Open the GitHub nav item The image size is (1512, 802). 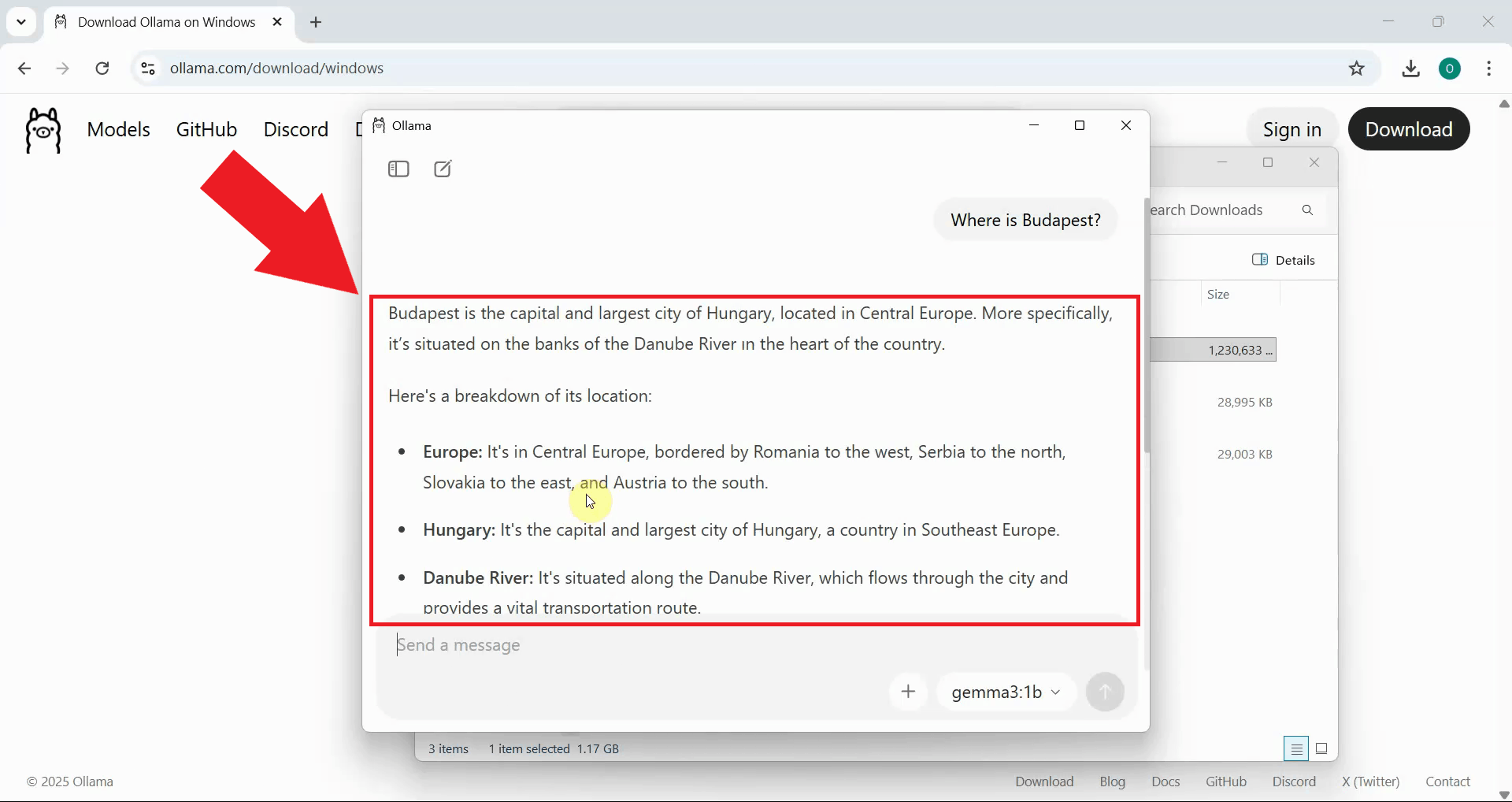tap(206, 129)
